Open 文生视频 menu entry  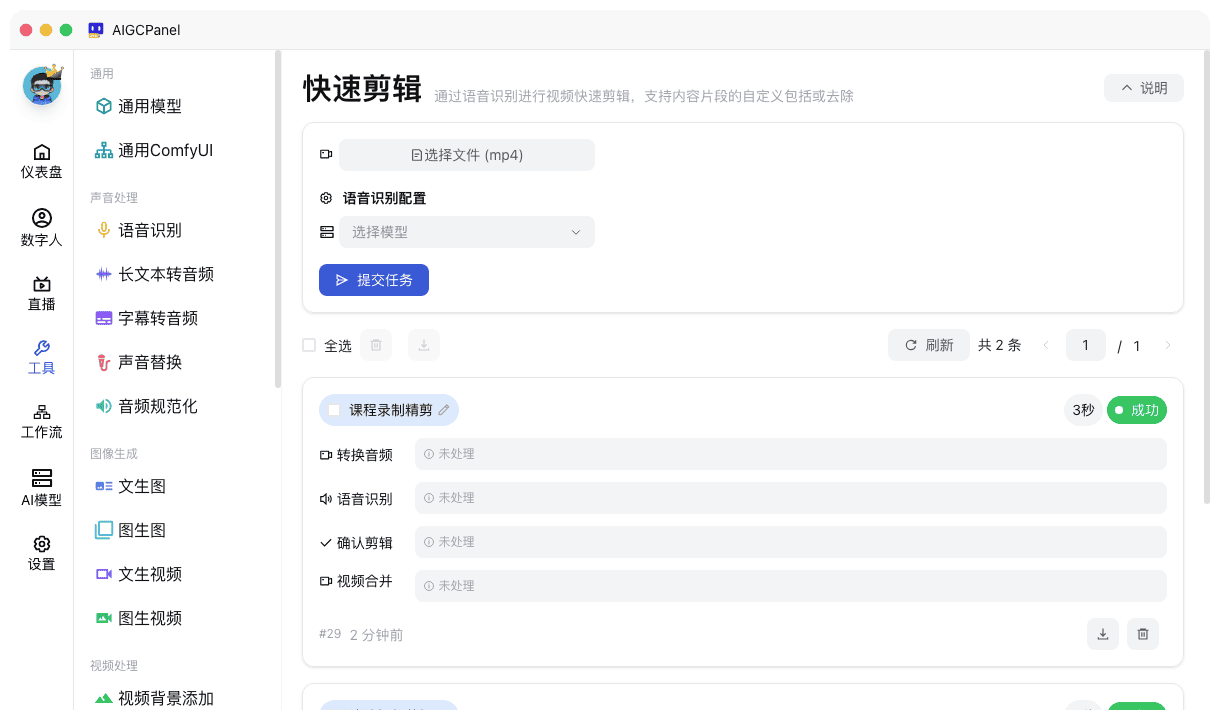150,574
